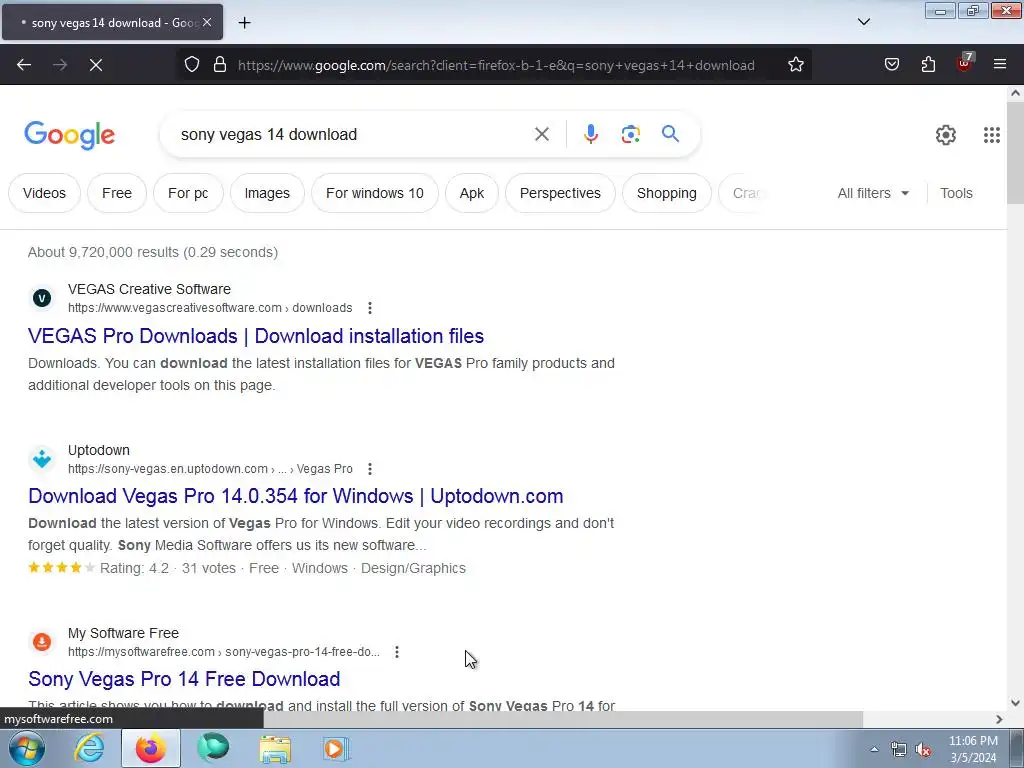Open Firefox application hamburger menu
Screen dimensions: 1024x768
1000,65
